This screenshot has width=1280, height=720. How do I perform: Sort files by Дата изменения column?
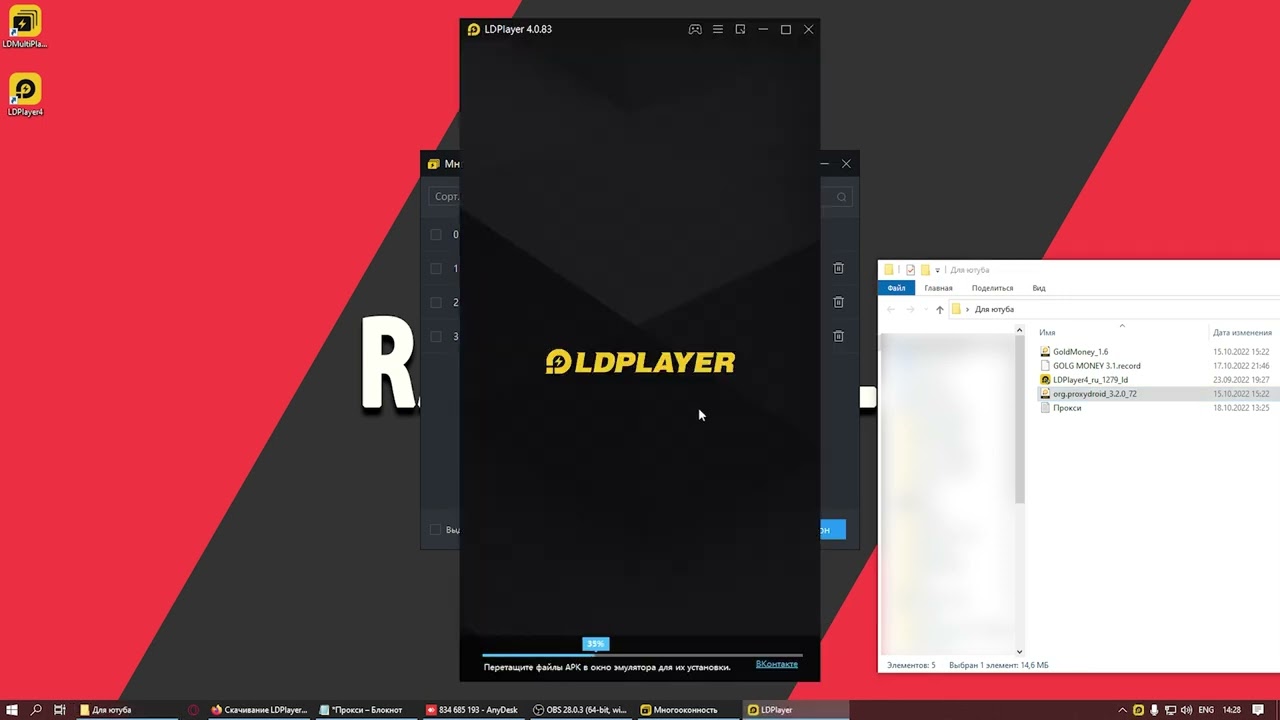click(x=1242, y=333)
